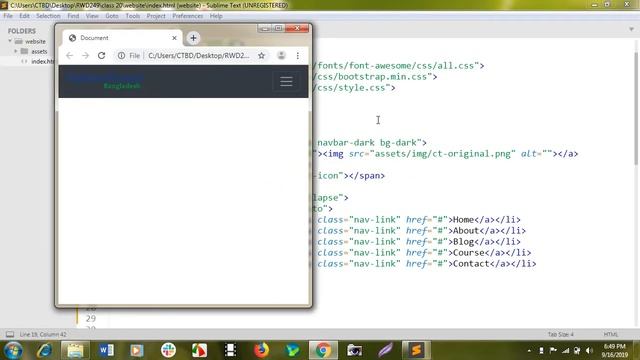Image resolution: width=640 pixels, height=360 pixels.
Task: Switch to Sublime Text in the taskbar
Action: point(416,350)
